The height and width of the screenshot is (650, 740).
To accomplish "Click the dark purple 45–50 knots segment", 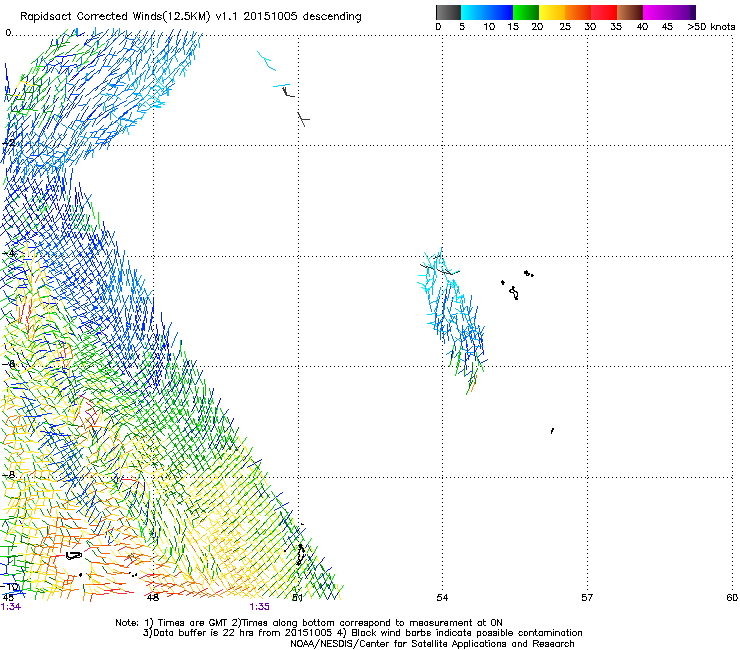I will (x=682, y=12).
